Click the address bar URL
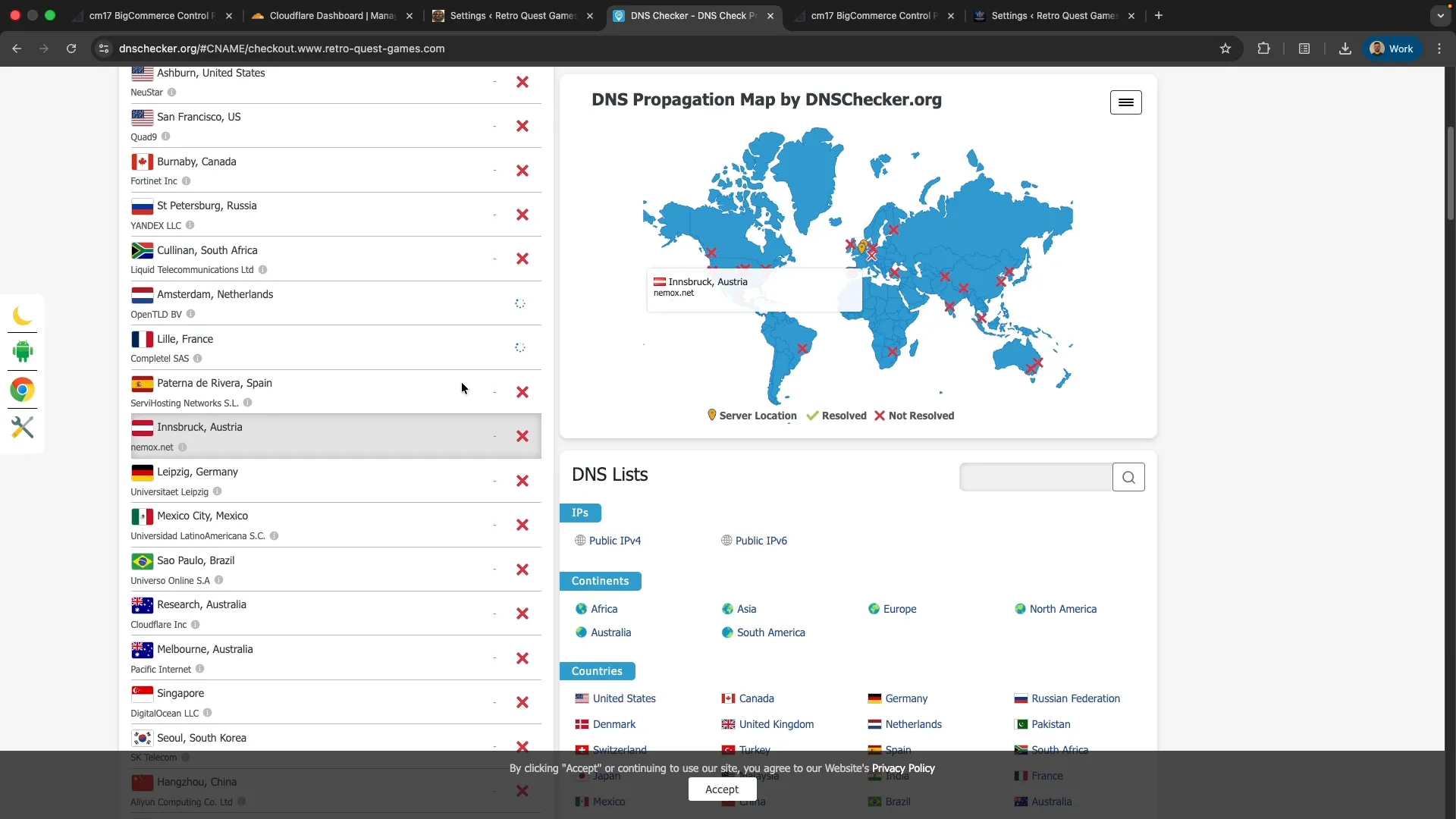This screenshot has width=1456, height=819. point(281,49)
